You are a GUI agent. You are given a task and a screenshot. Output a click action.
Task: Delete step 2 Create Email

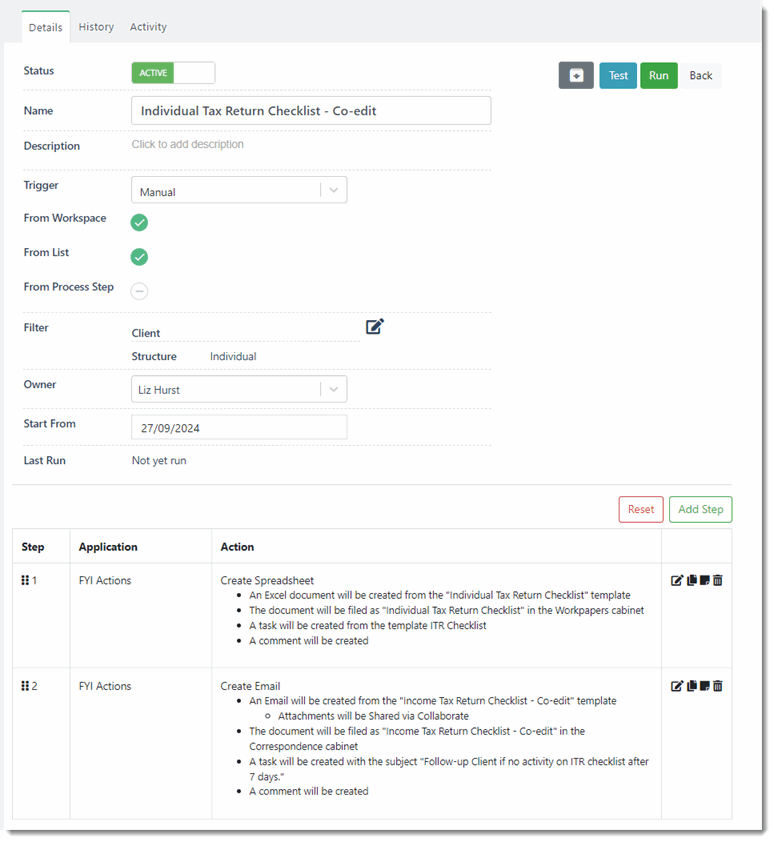coord(718,686)
